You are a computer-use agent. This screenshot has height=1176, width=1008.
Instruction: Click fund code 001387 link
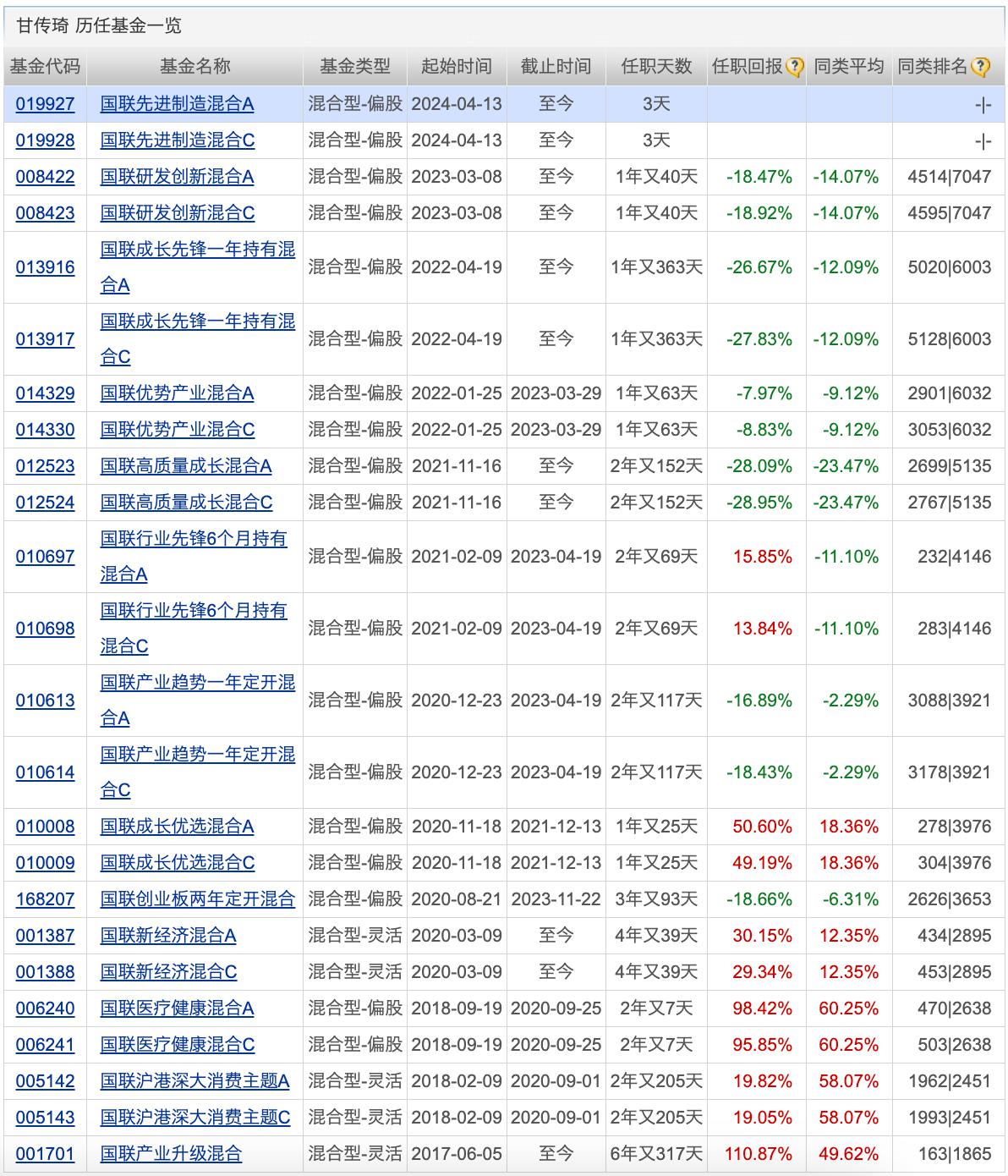46,936
